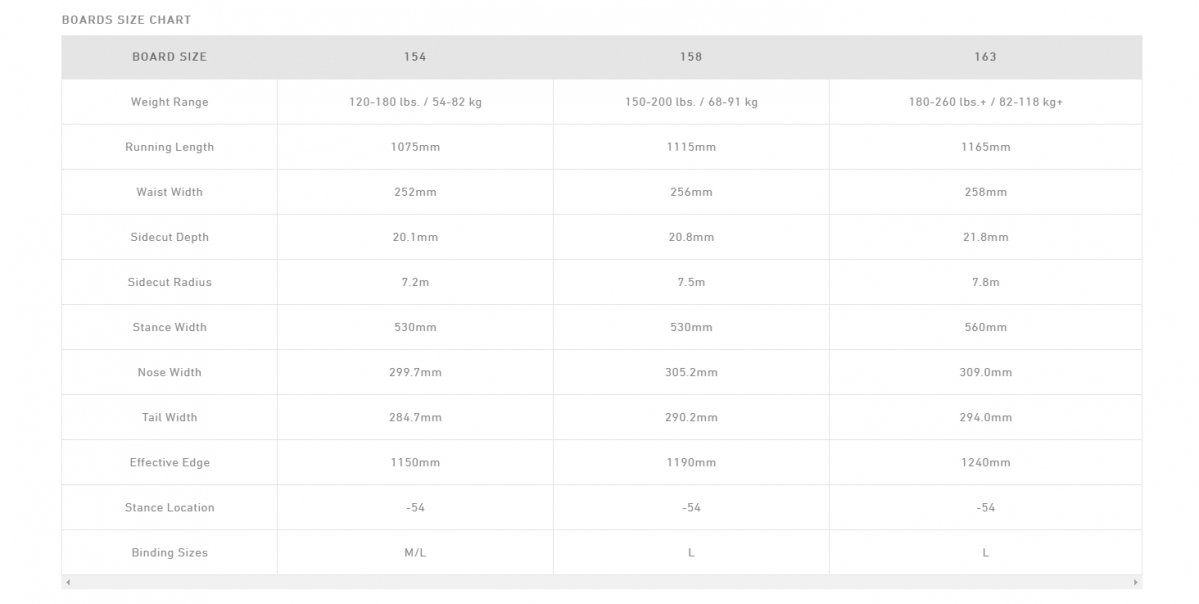Click the horizontal scrollbar track under table
The width and height of the screenshot is (1199, 604).
click(600, 582)
